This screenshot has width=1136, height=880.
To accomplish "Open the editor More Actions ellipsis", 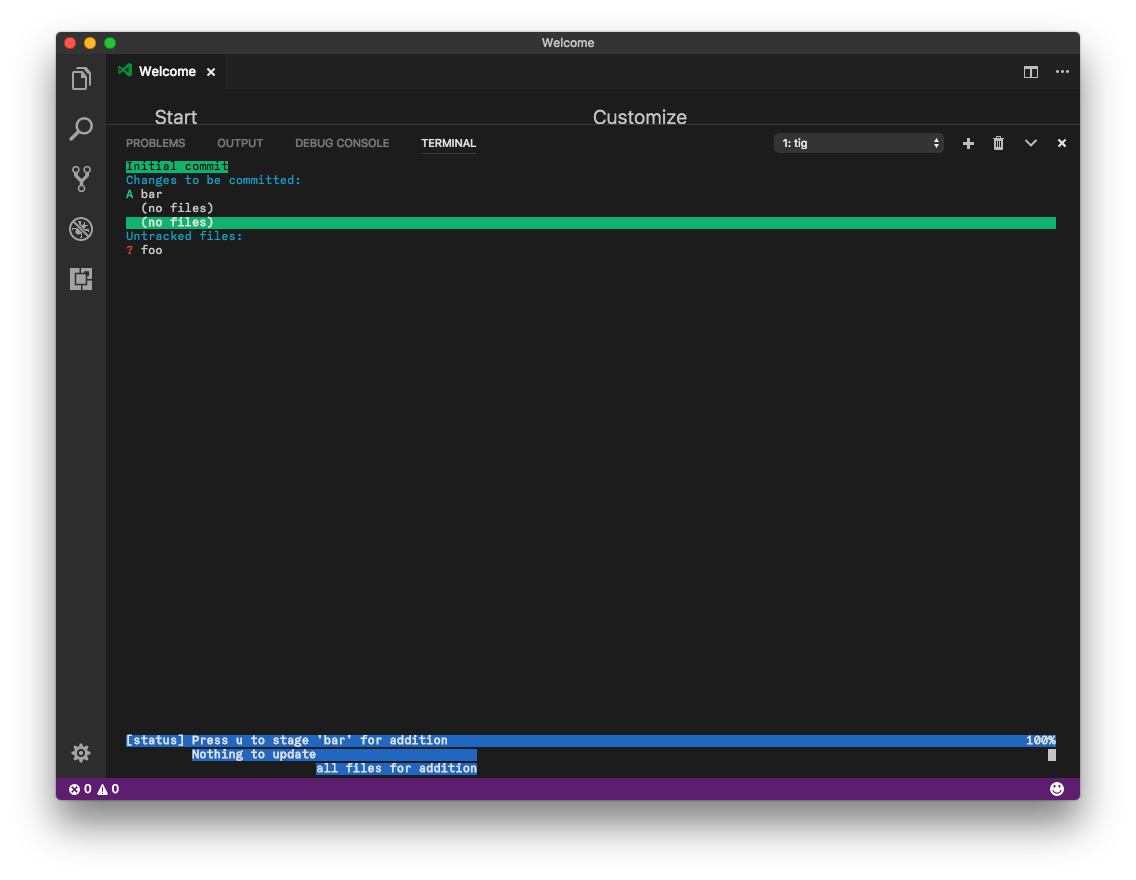I will [1062, 72].
